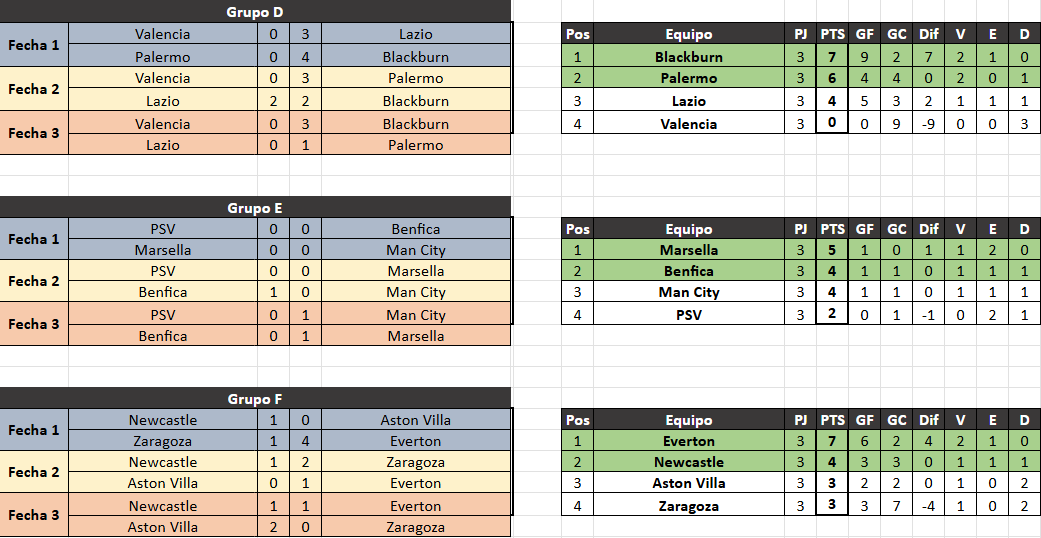Click Newcastle in the Grupo F standings
This screenshot has height=538, width=1041.
688,462
